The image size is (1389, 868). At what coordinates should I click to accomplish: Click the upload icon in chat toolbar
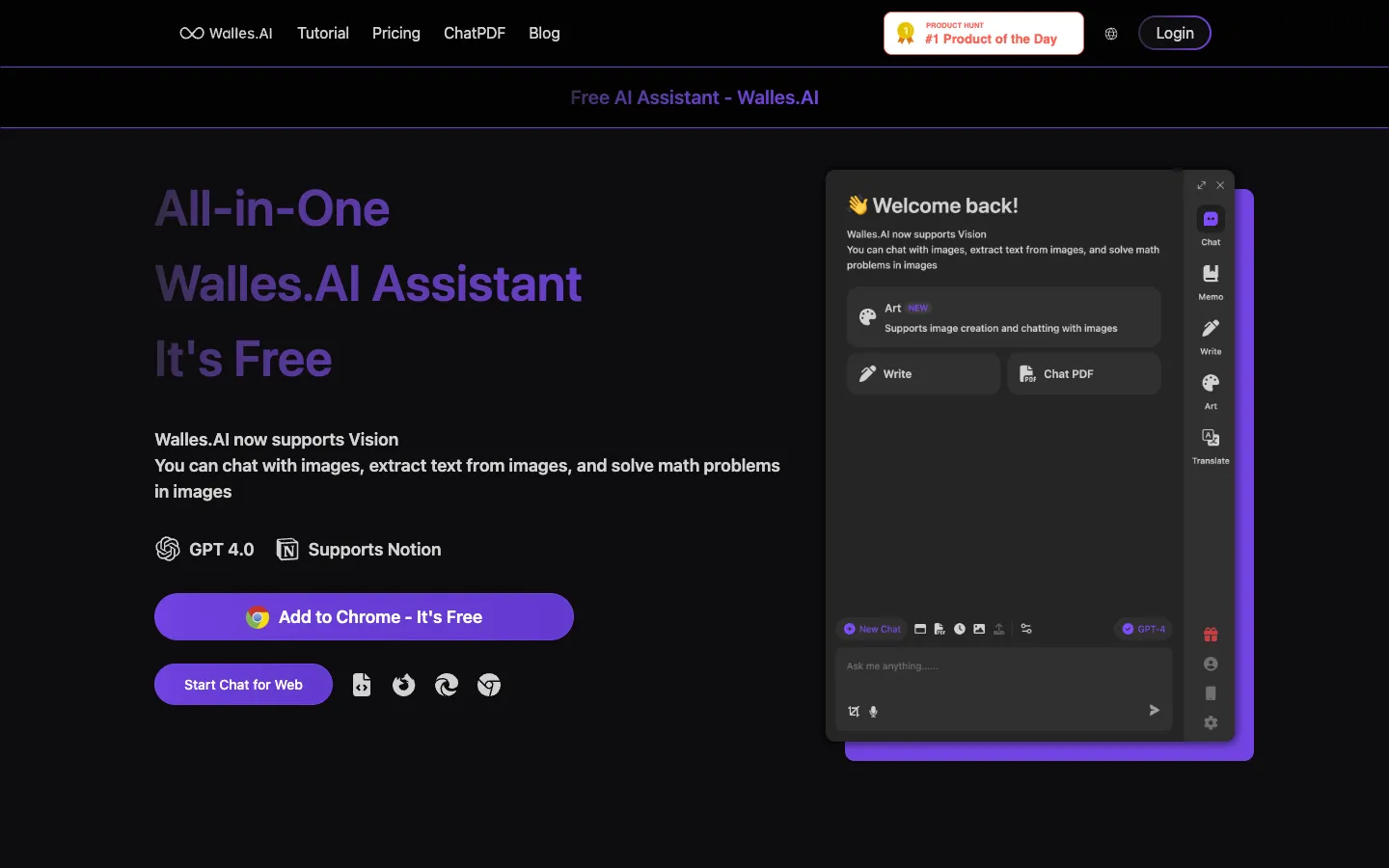(x=999, y=629)
